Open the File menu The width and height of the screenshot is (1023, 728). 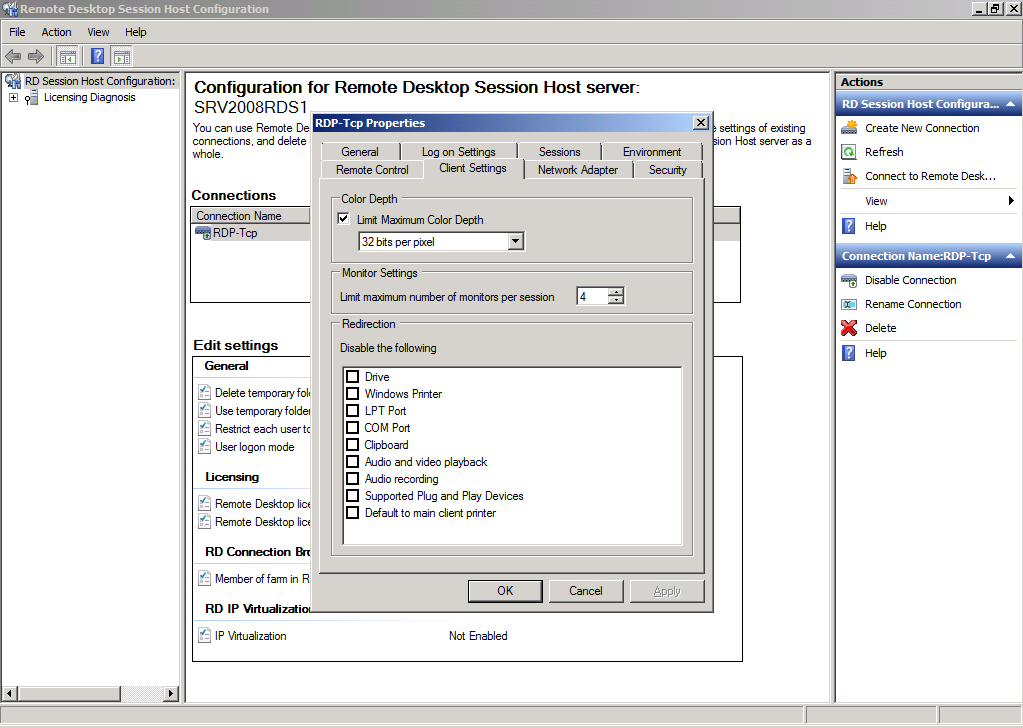18,32
